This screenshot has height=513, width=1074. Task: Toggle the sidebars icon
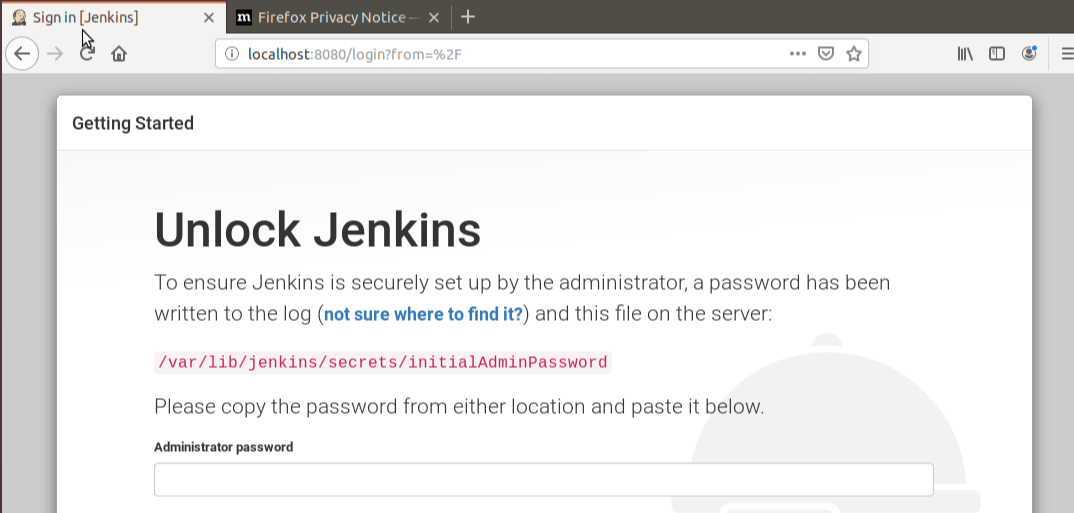[x=997, y=53]
